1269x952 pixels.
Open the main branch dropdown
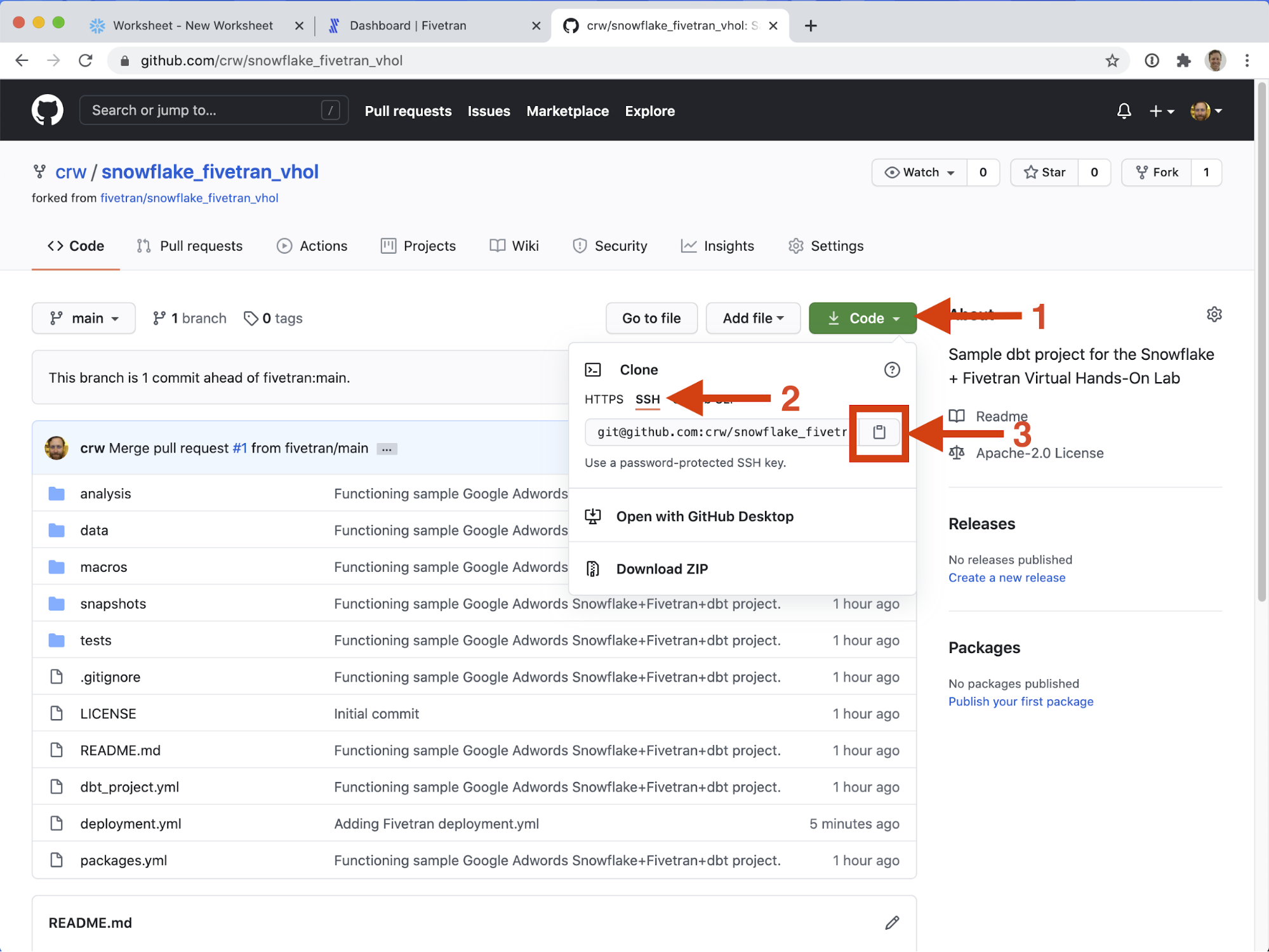tap(84, 319)
